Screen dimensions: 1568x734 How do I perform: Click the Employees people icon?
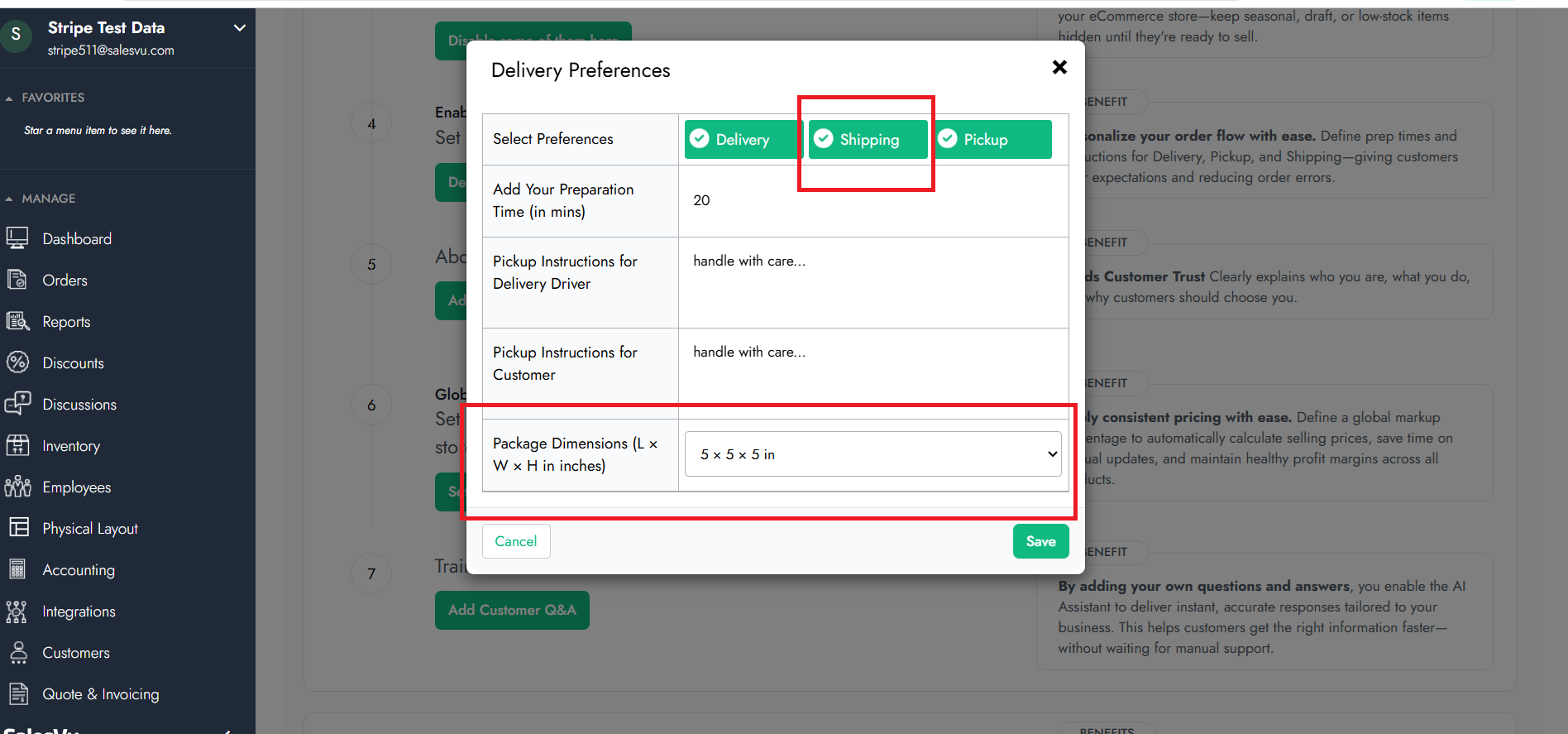click(x=17, y=487)
